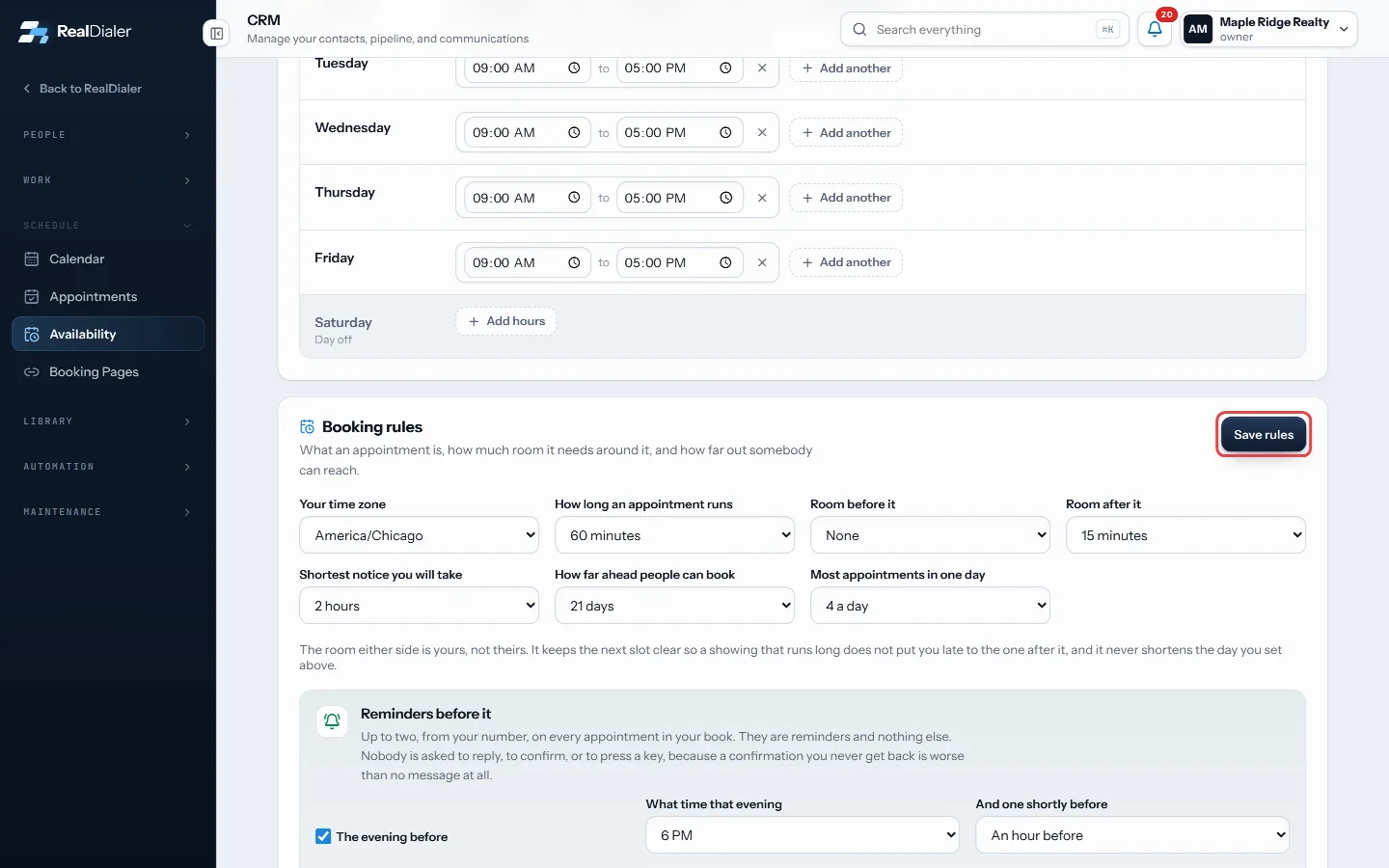
Task: Click Add another for Wednesday
Action: pyautogui.click(x=846, y=133)
